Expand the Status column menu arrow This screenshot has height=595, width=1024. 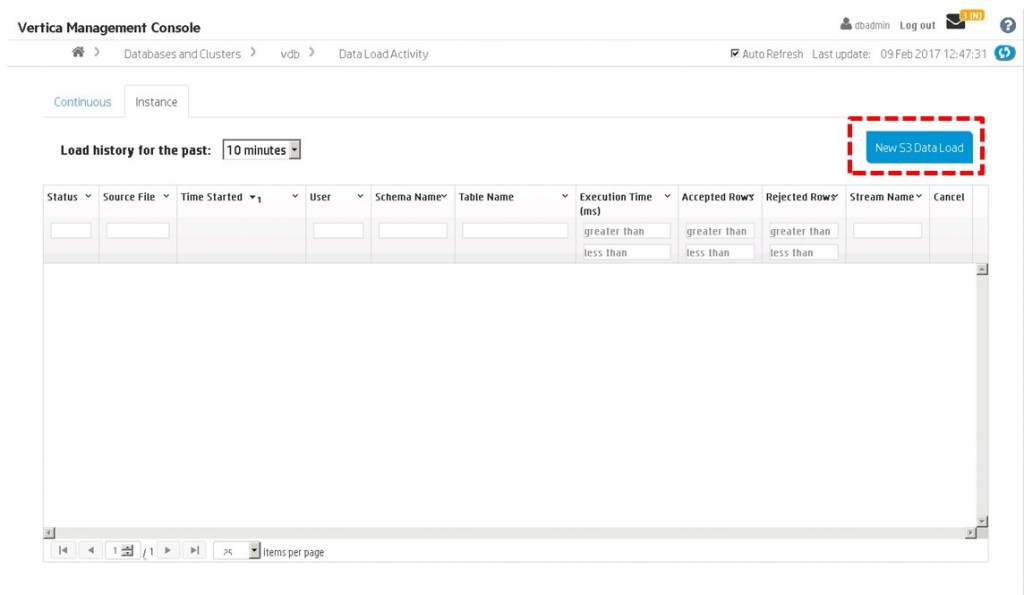click(x=88, y=197)
